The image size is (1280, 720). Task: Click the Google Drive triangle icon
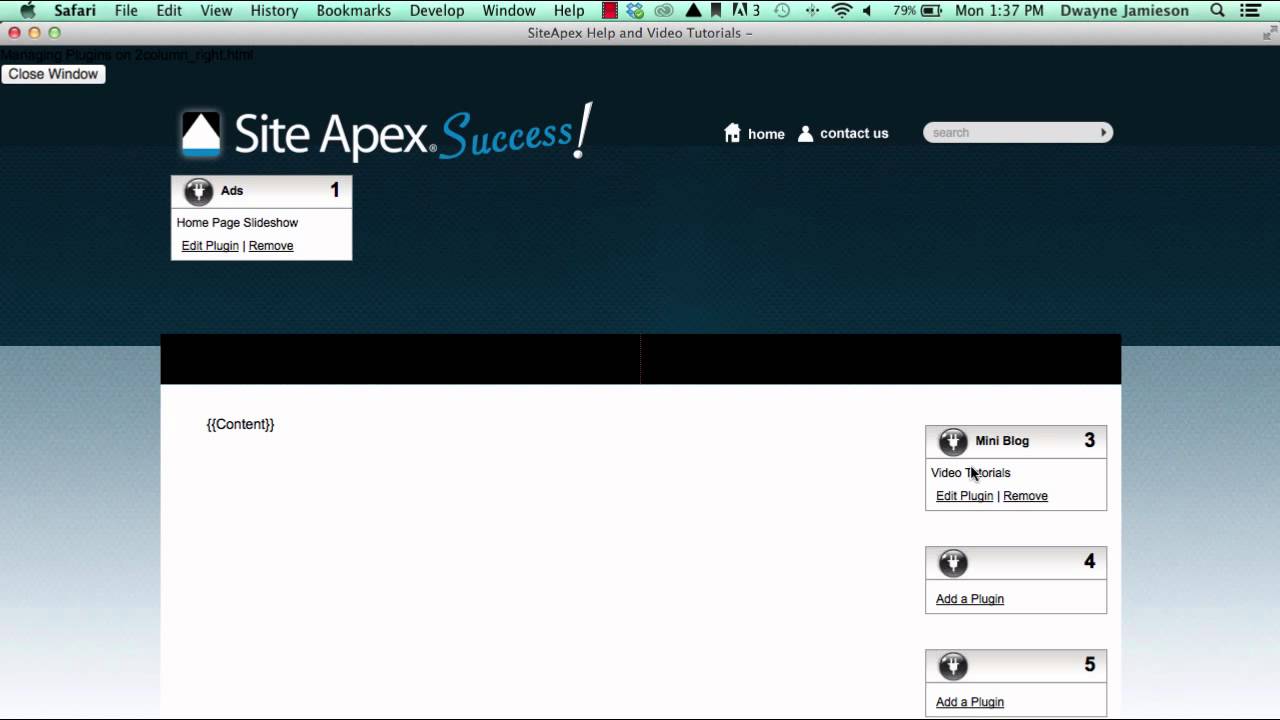click(693, 11)
